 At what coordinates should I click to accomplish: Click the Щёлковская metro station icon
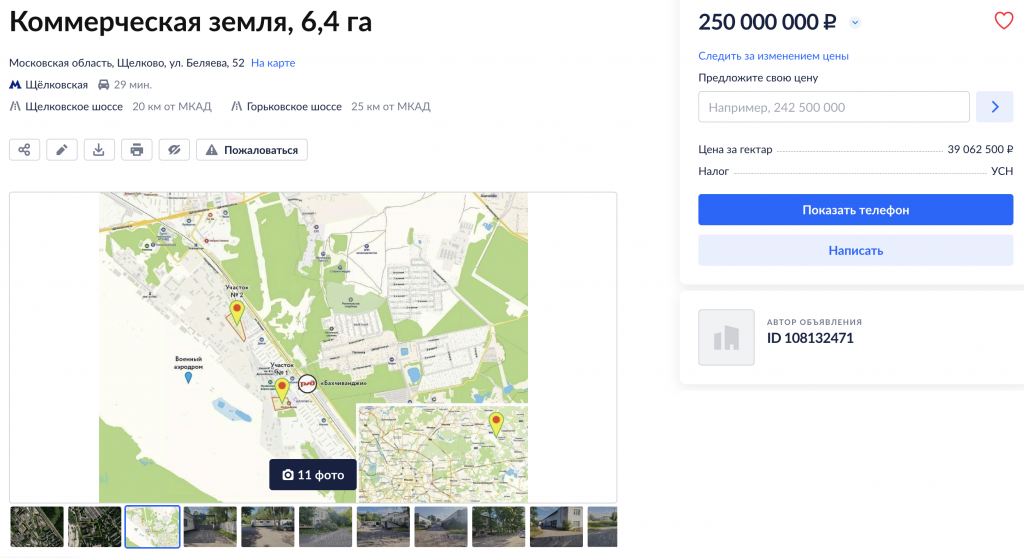tap(15, 85)
